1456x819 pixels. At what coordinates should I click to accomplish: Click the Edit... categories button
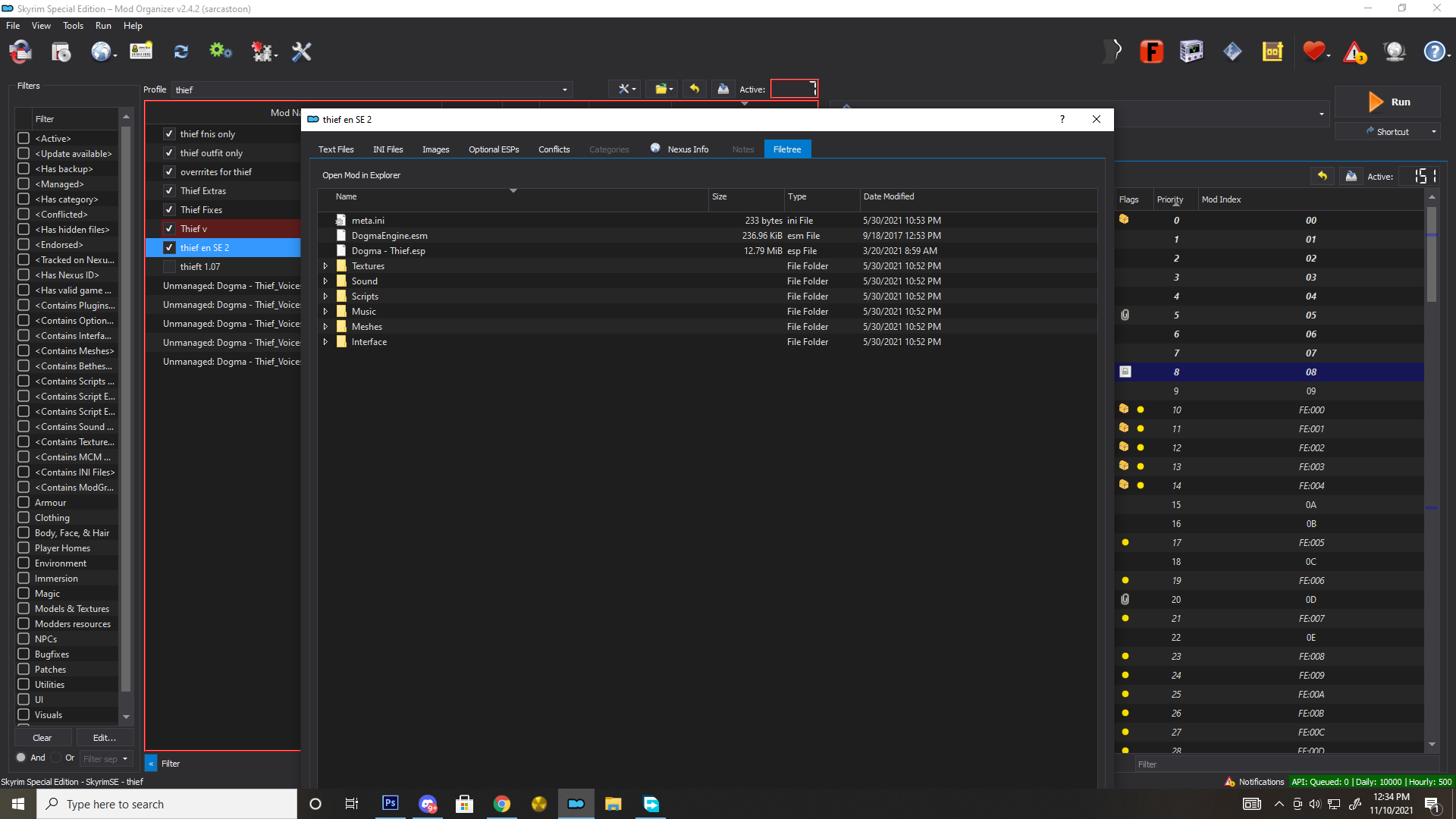pos(105,738)
